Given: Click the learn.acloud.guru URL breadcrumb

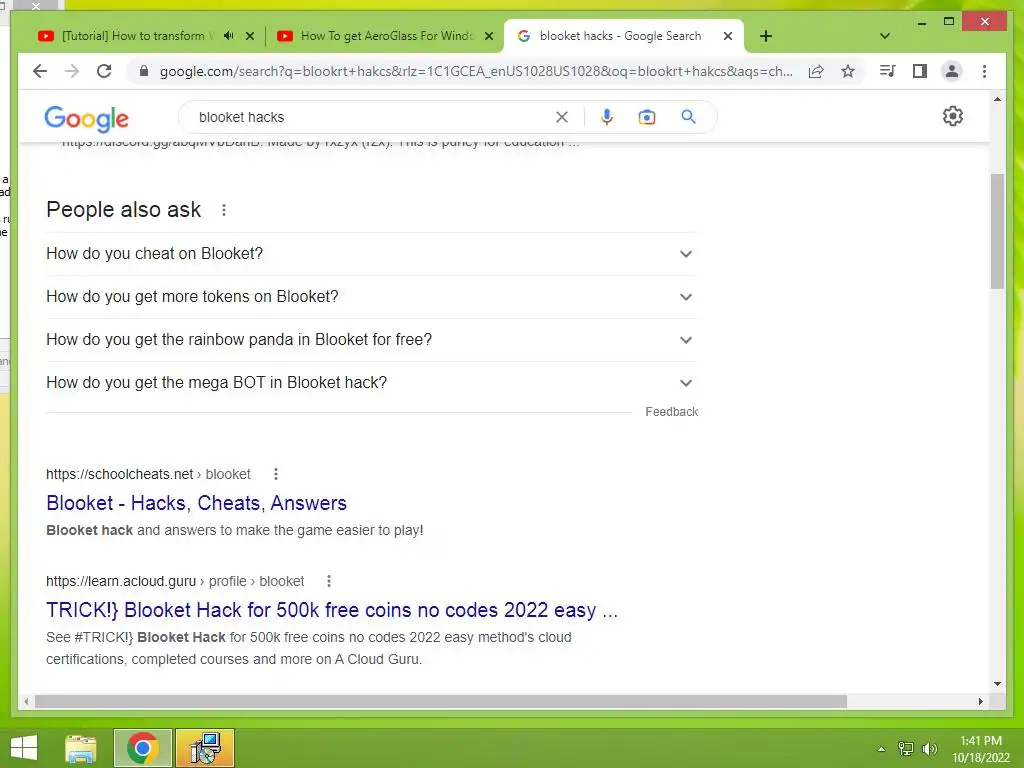Looking at the screenshot, I should pos(175,581).
